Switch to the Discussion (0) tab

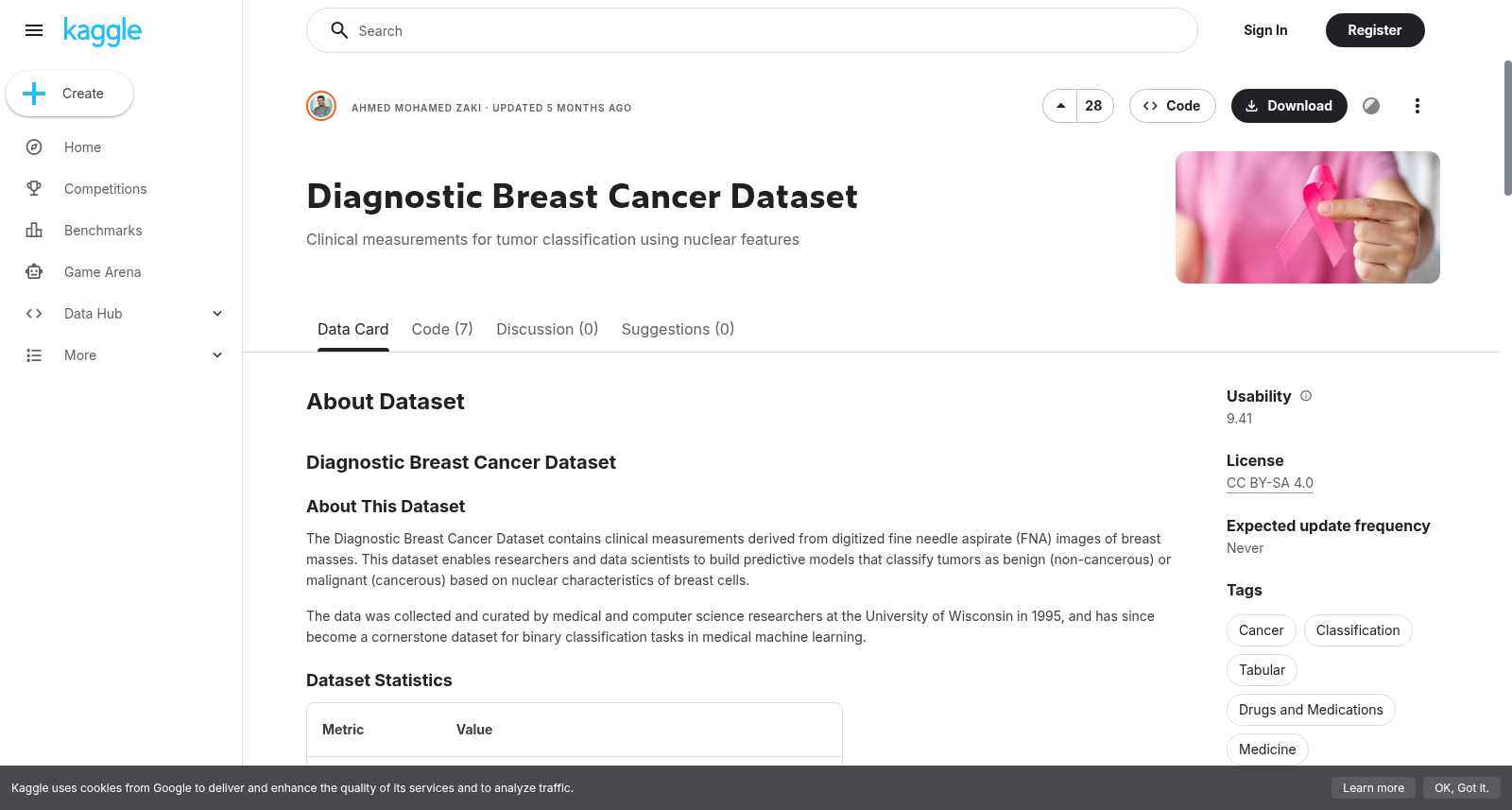click(547, 329)
